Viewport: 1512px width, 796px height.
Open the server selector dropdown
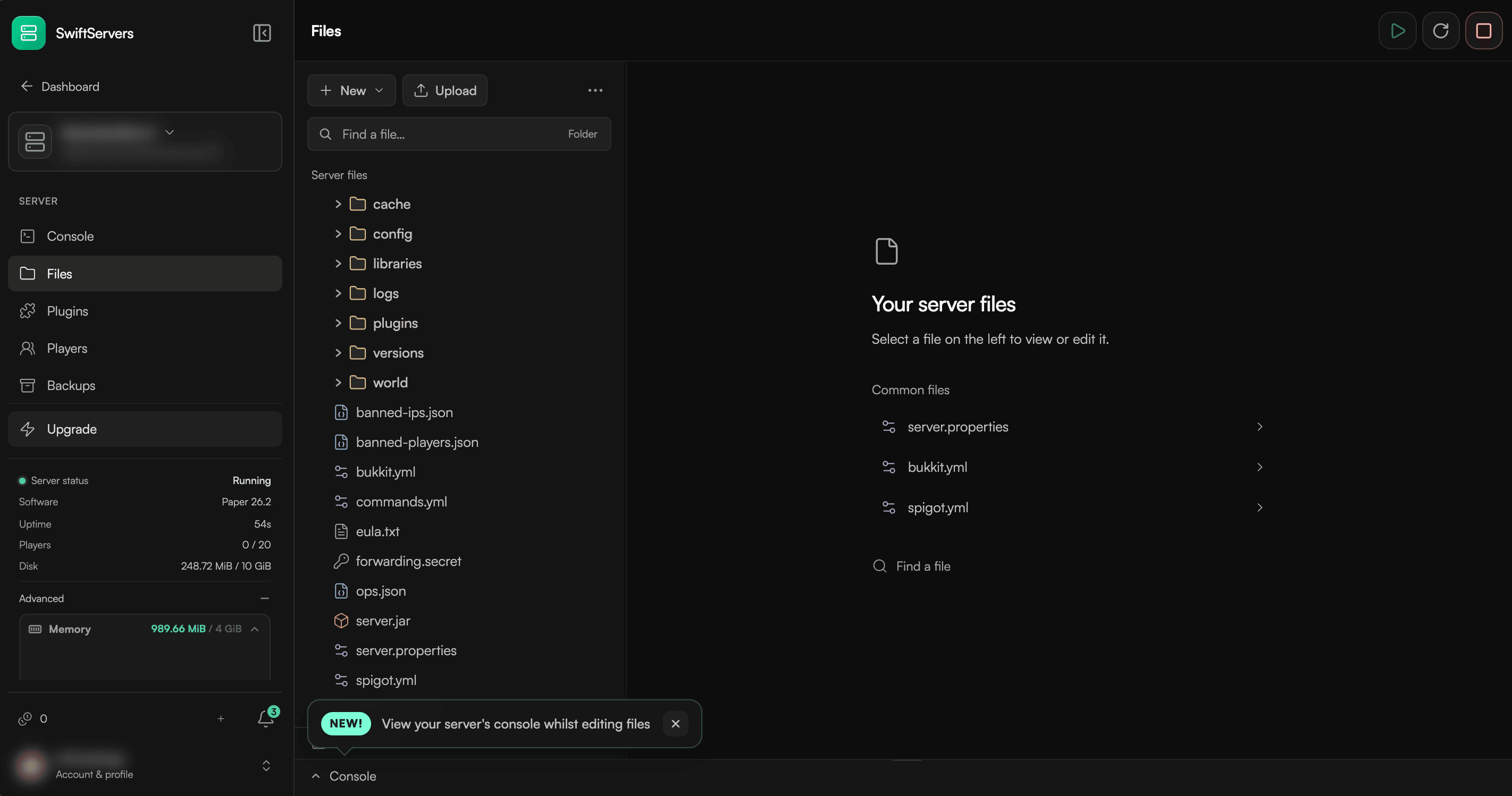coord(145,142)
